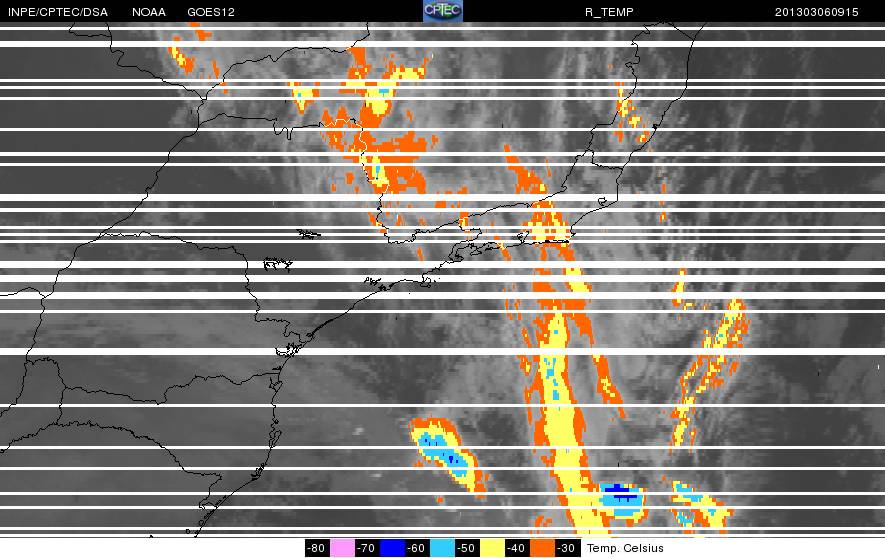Image resolution: width=885 pixels, height=558 pixels.
Task: Click the 201303060915 timestamp
Action: click(x=817, y=12)
